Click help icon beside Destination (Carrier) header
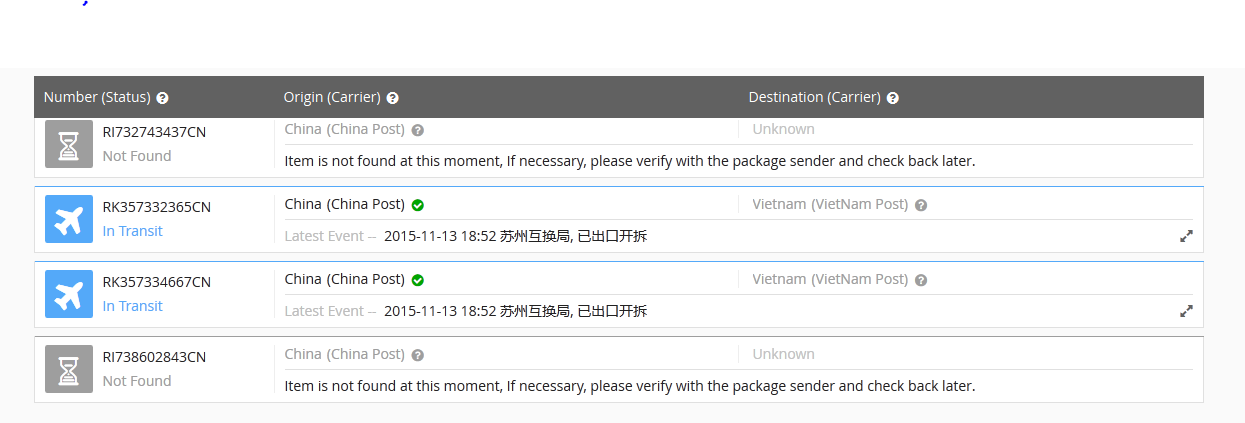The width and height of the screenshot is (1245, 423). coord(892,98)
